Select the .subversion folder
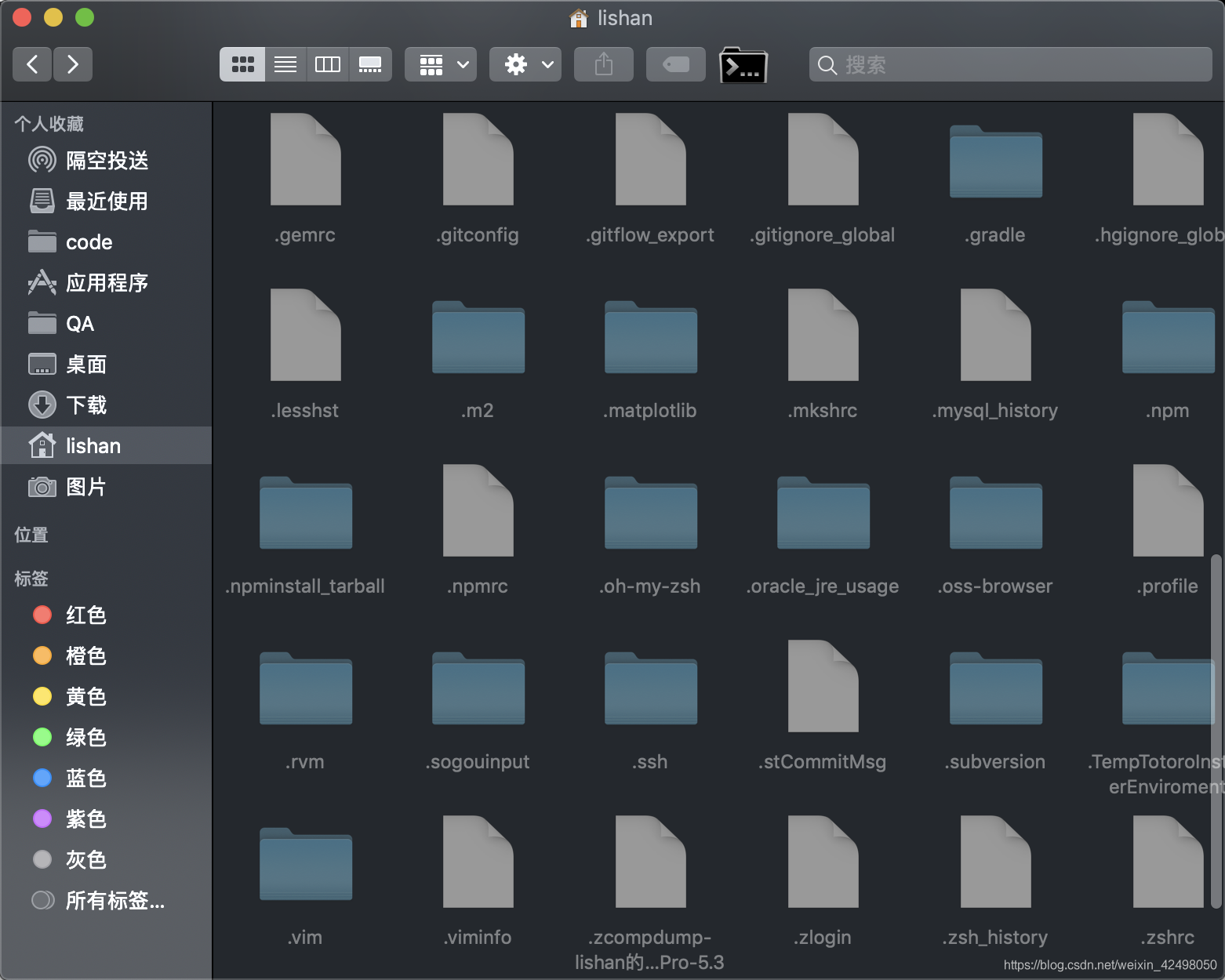1225x980 pixels. click(x=996, y=688)
